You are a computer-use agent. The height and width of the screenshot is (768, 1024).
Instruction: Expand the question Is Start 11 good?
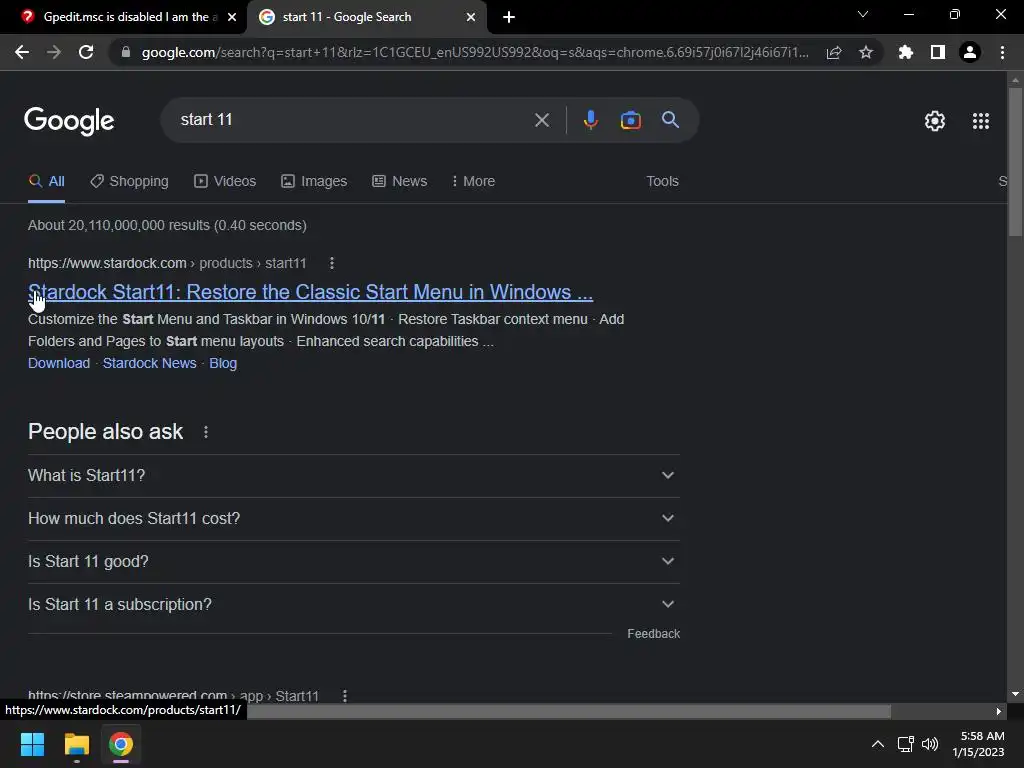[353, 562]
